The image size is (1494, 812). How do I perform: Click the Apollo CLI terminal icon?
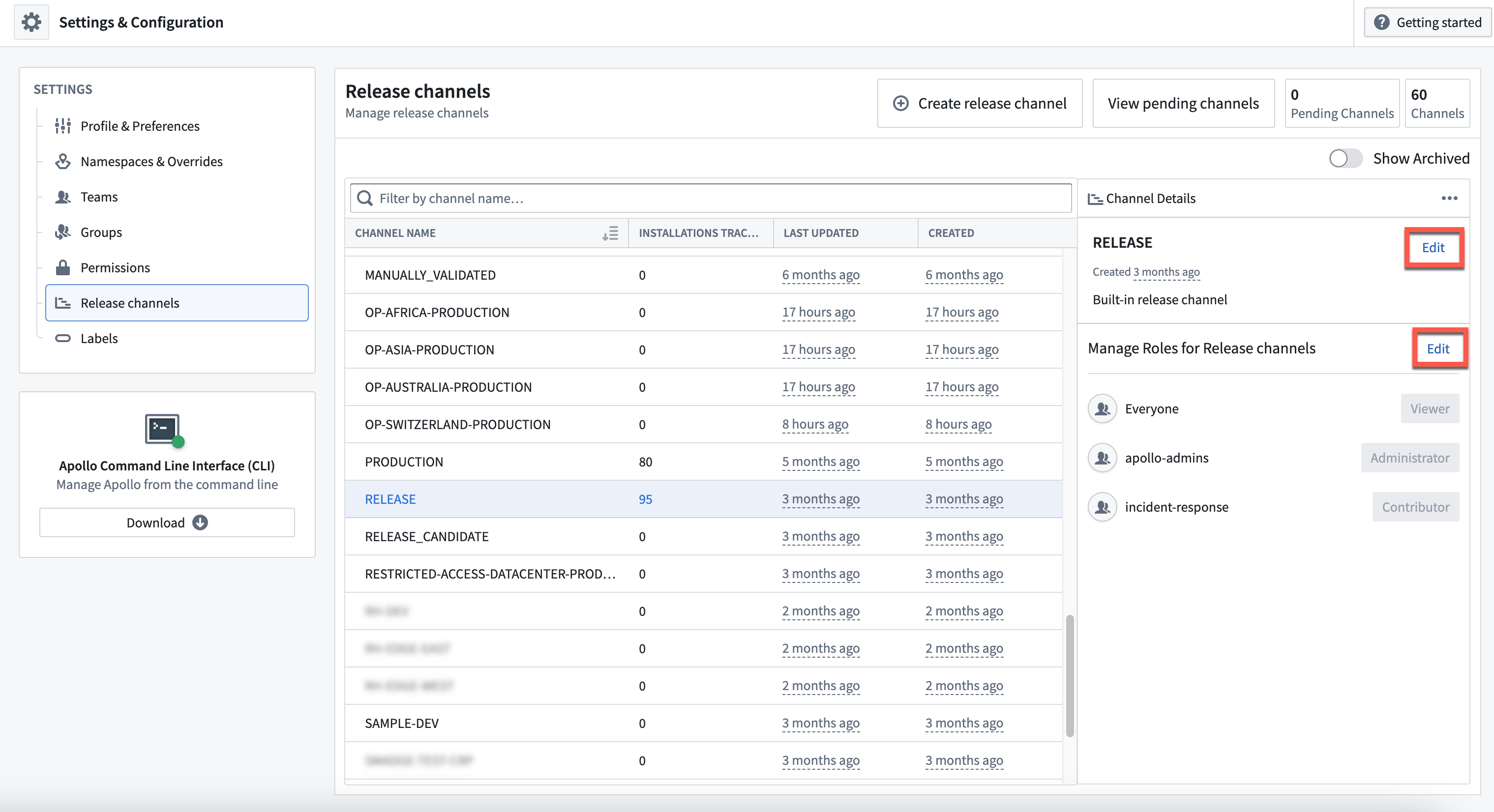point(164,430)
